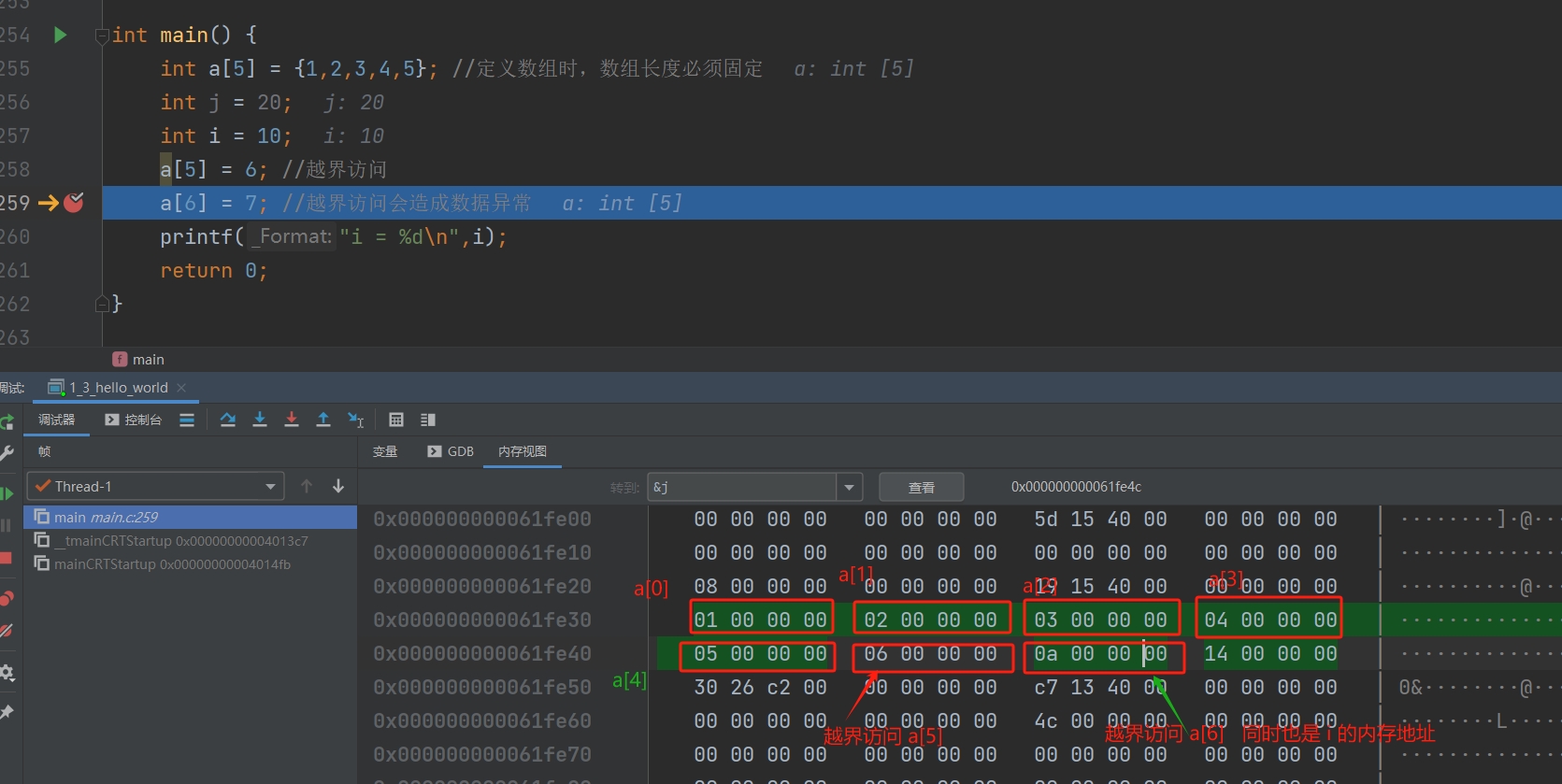This screenshot has width=1562, height=784.
Task: Click memory row address 0x000000000061fe00
Action: [x=482, y=519]
